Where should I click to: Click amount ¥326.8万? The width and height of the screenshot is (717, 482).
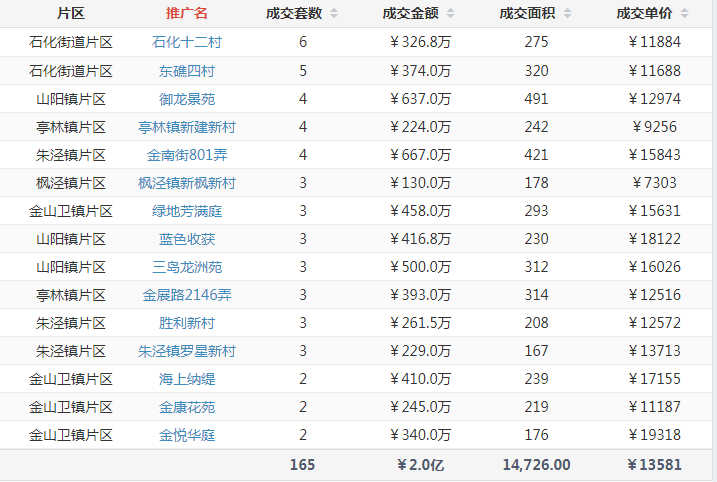420,42
